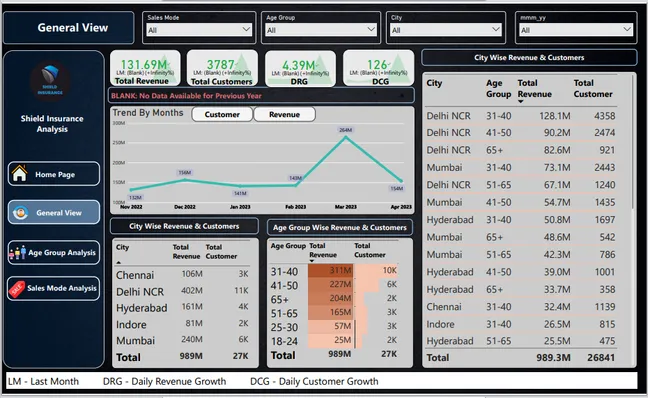Open the Age Group slicer dropdown

[320, 29]
